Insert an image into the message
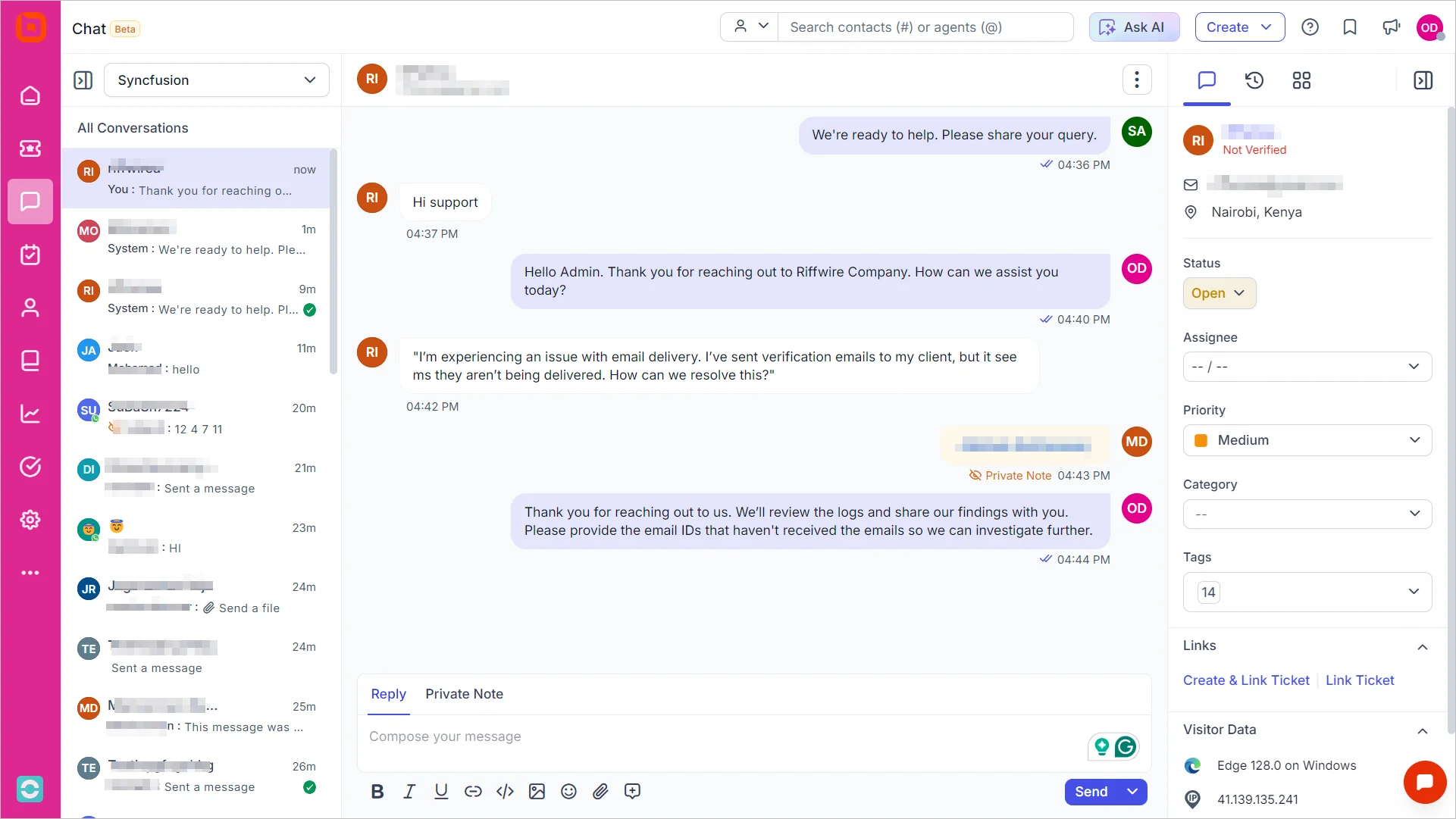The height and width of the screenshot is (819, 1456). (537, 791)
